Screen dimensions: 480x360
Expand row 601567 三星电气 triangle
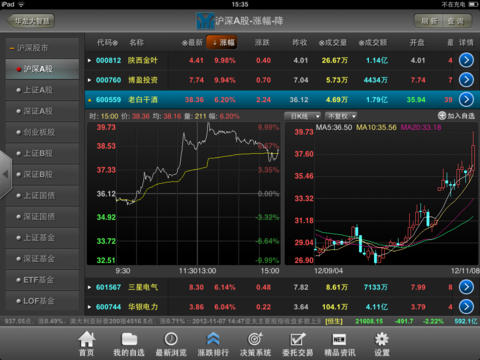[89, 287]
